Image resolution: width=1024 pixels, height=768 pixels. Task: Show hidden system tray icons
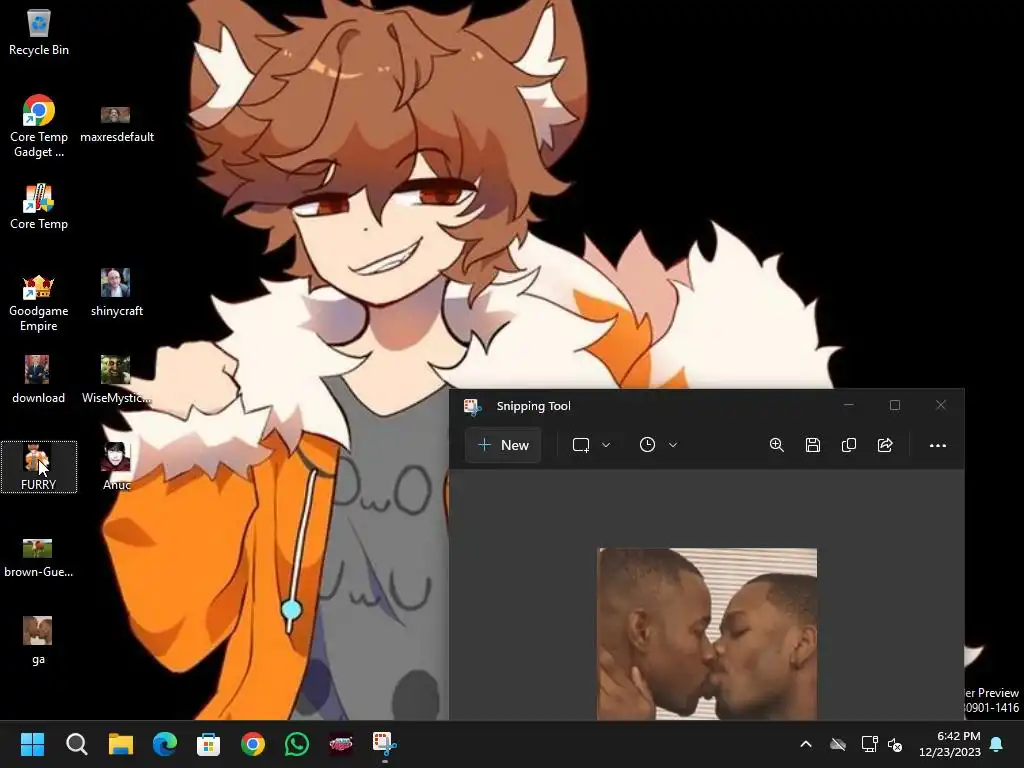tap(806, 744)
